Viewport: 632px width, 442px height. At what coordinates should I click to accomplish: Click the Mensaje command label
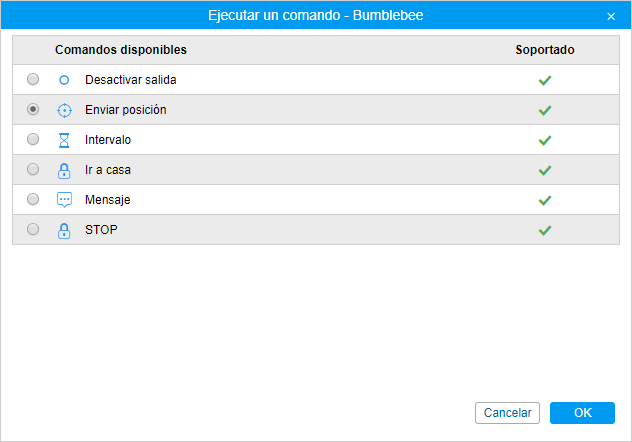click(x=108, y=200)
